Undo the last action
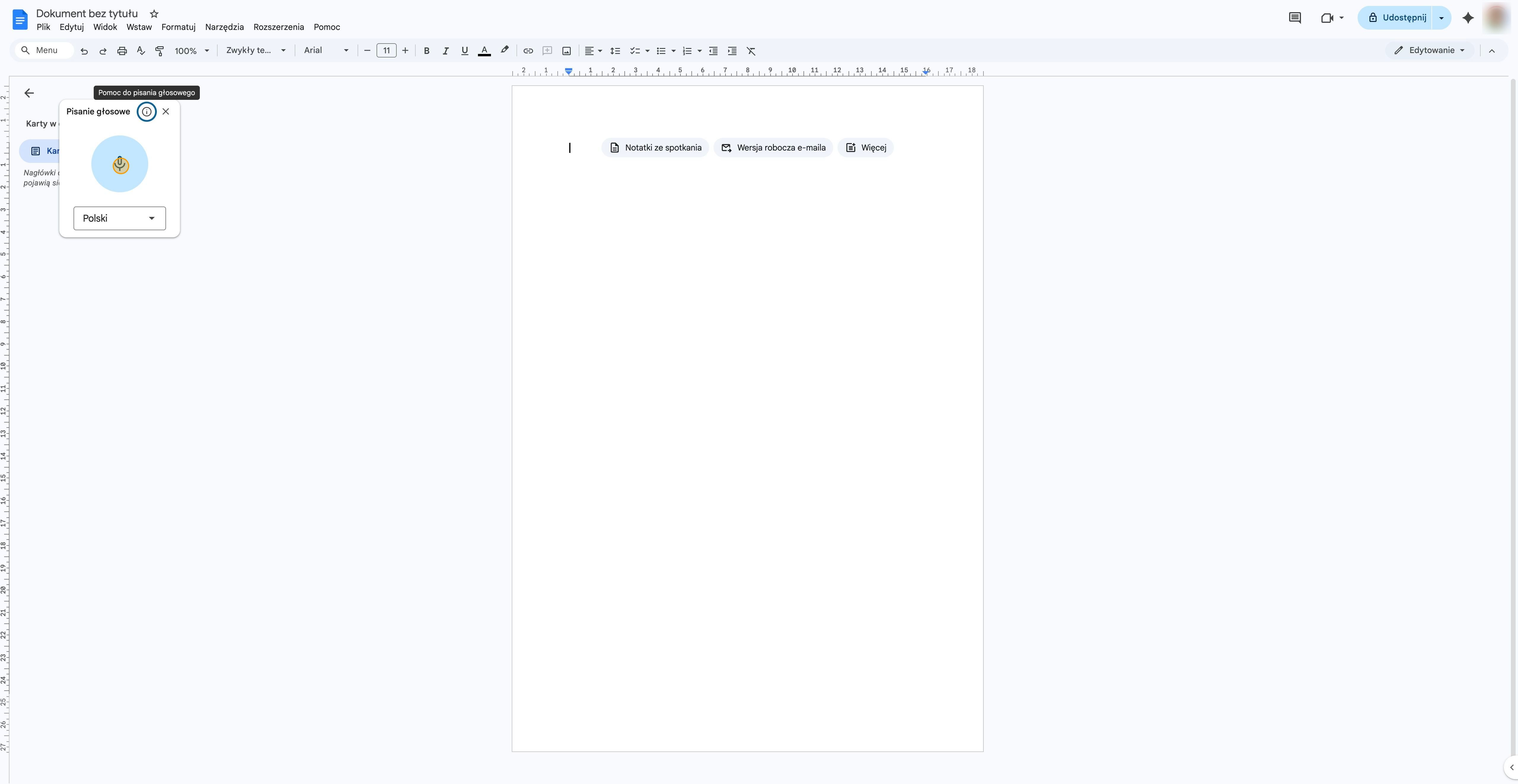Image resolution: width=1518 pixels, height=784 pixels. (x=84, y=51)
